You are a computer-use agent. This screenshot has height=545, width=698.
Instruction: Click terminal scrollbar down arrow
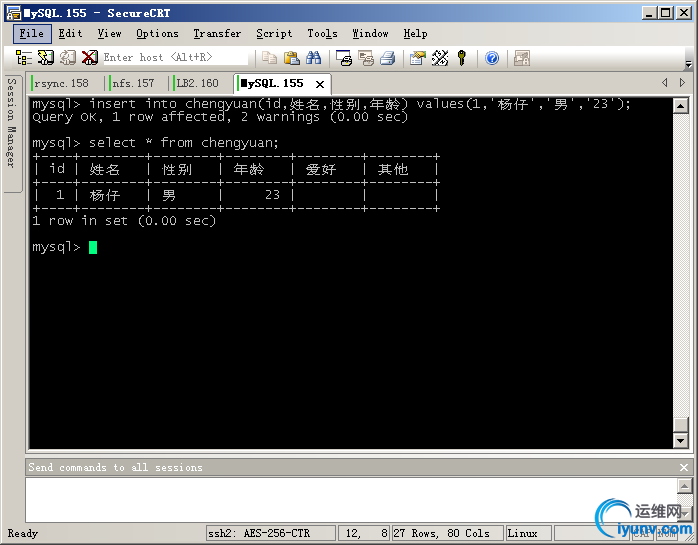pyautogui.click(x=681, y=441)
